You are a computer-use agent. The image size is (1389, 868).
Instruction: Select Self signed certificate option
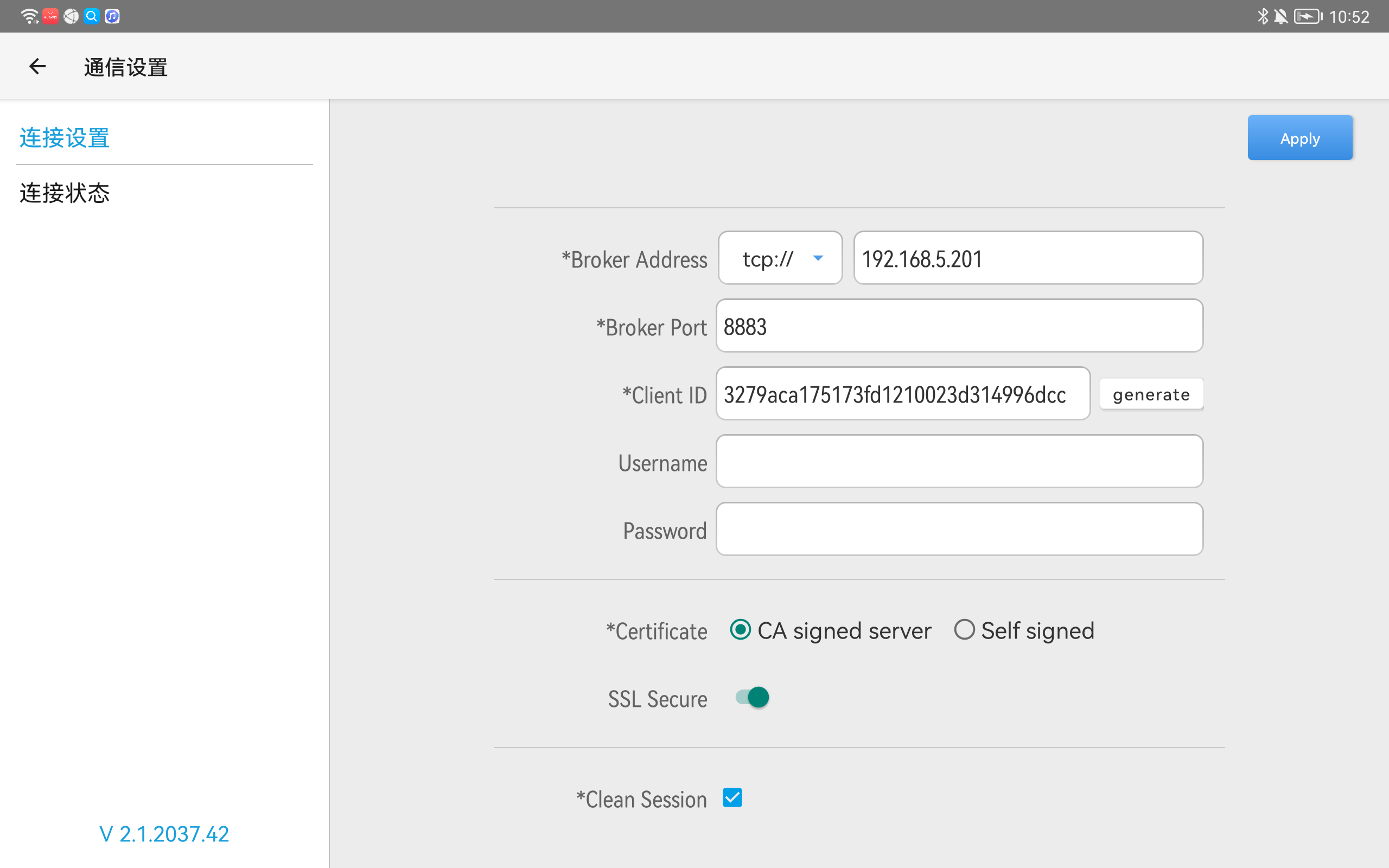(1024, 630)
